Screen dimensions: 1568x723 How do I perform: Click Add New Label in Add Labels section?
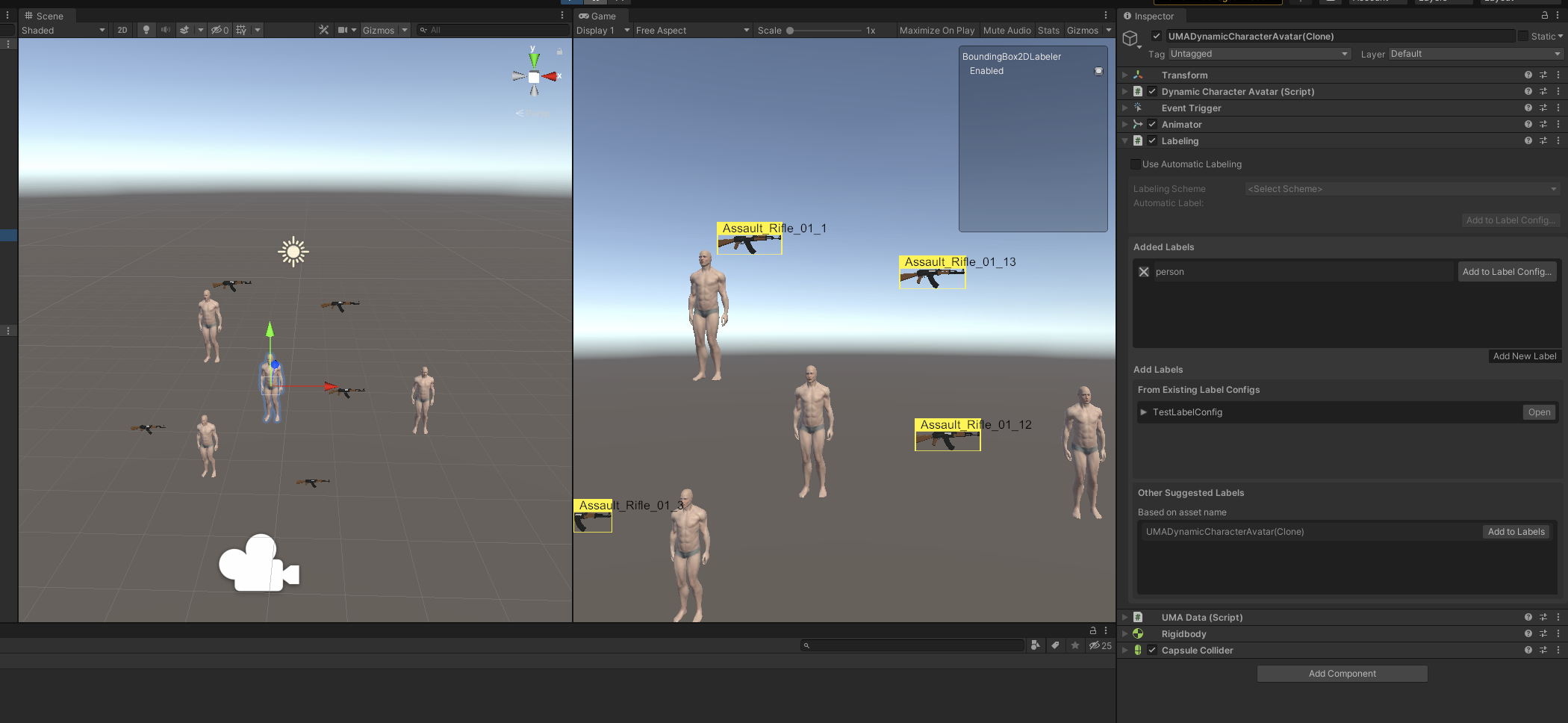[x=1525, y=356]
